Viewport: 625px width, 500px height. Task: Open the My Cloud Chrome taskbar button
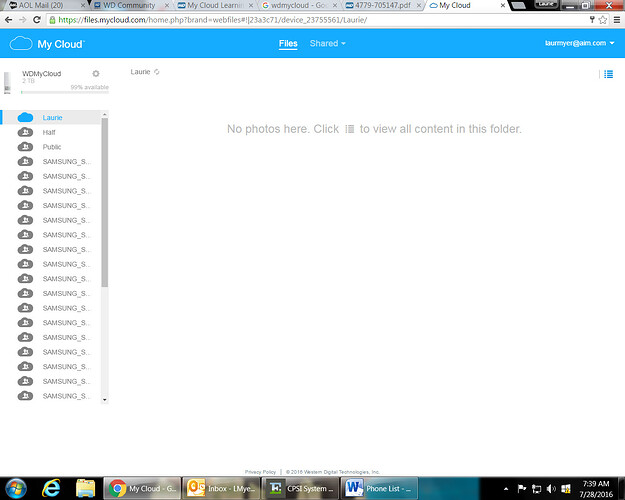pos(142,488)
